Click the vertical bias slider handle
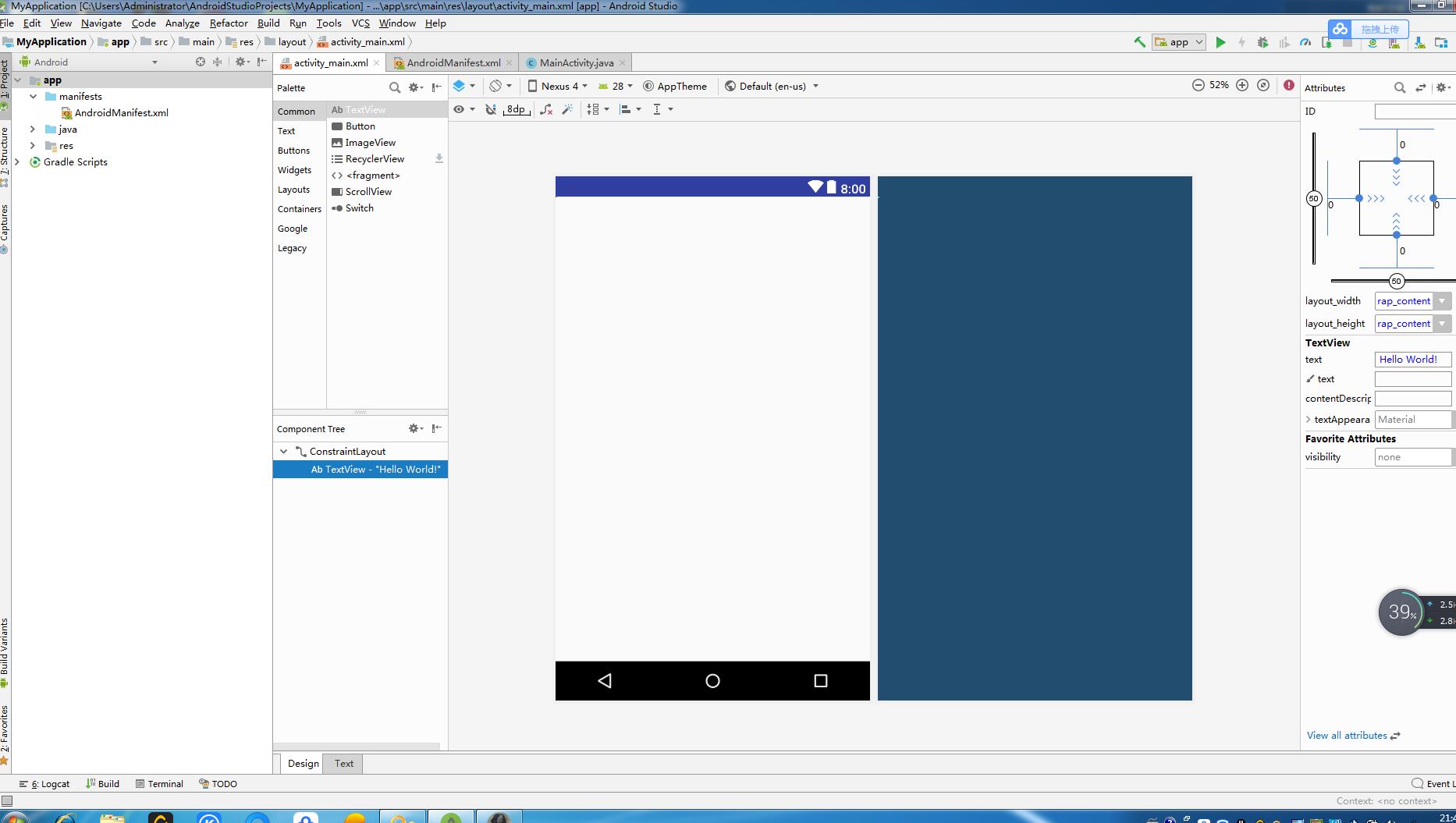The image size is (1456, 823). click(x=1314, y=198)
